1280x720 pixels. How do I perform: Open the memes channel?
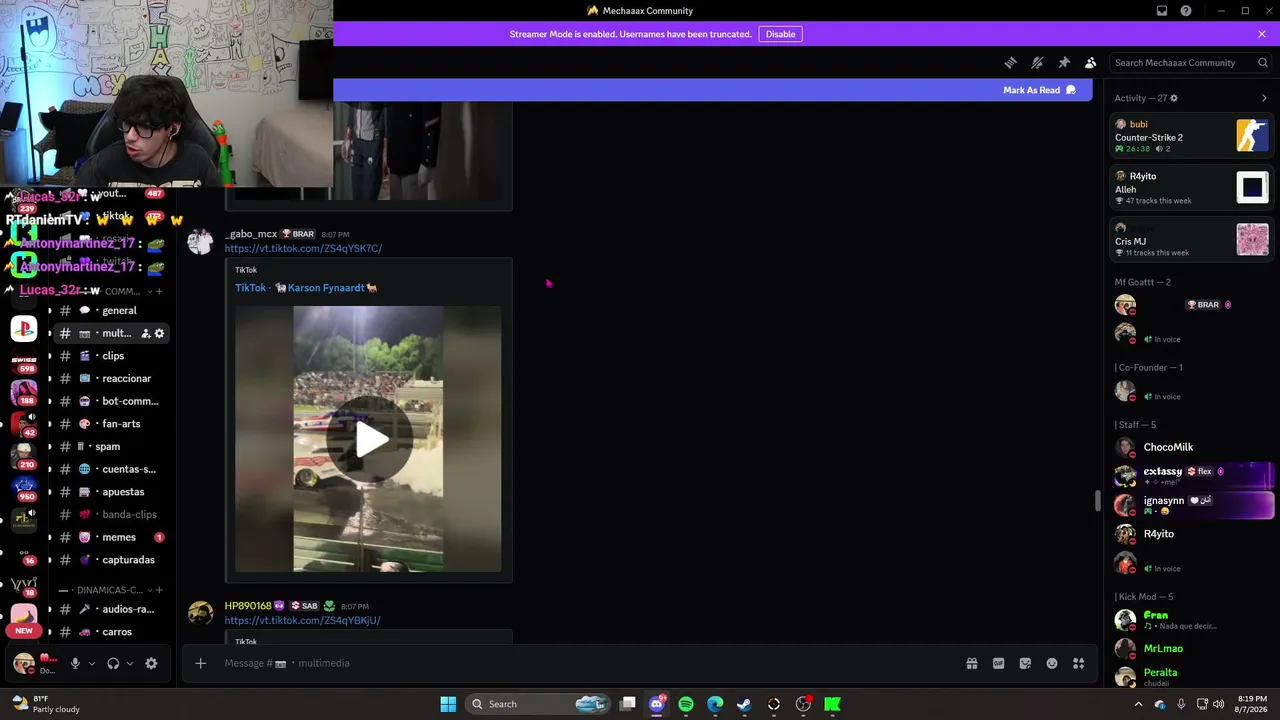(x=110, y=537)
